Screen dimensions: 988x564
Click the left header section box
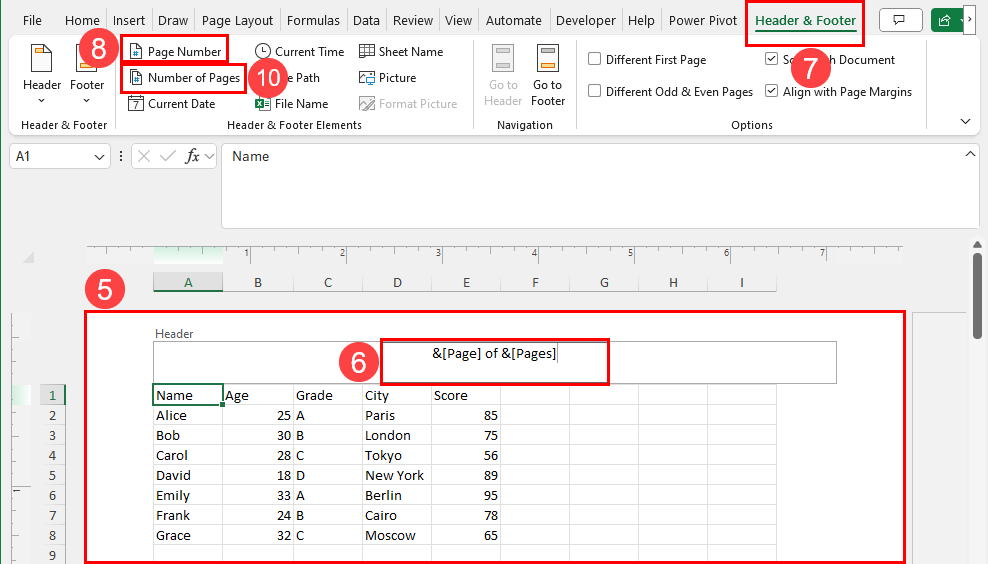(267, 362)
